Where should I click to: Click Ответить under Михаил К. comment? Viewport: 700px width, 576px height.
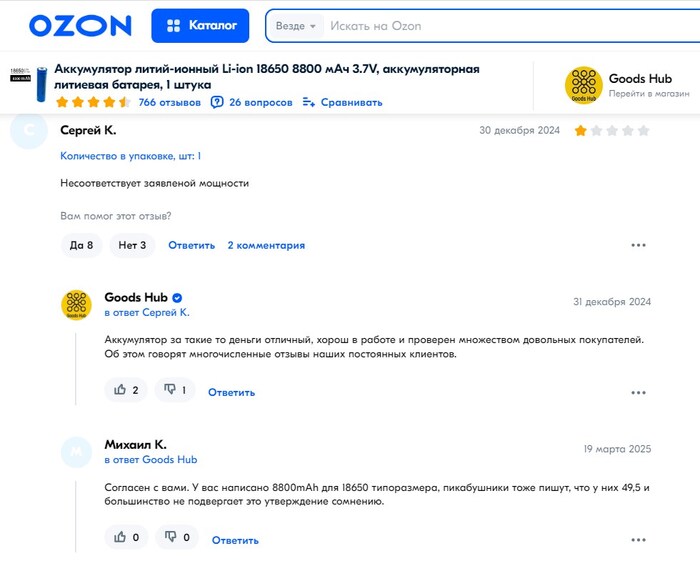click(235, 540)
